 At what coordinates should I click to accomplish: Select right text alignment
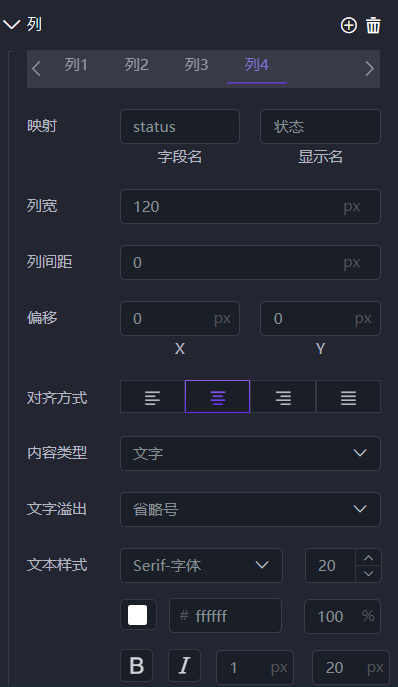(283, 397)
